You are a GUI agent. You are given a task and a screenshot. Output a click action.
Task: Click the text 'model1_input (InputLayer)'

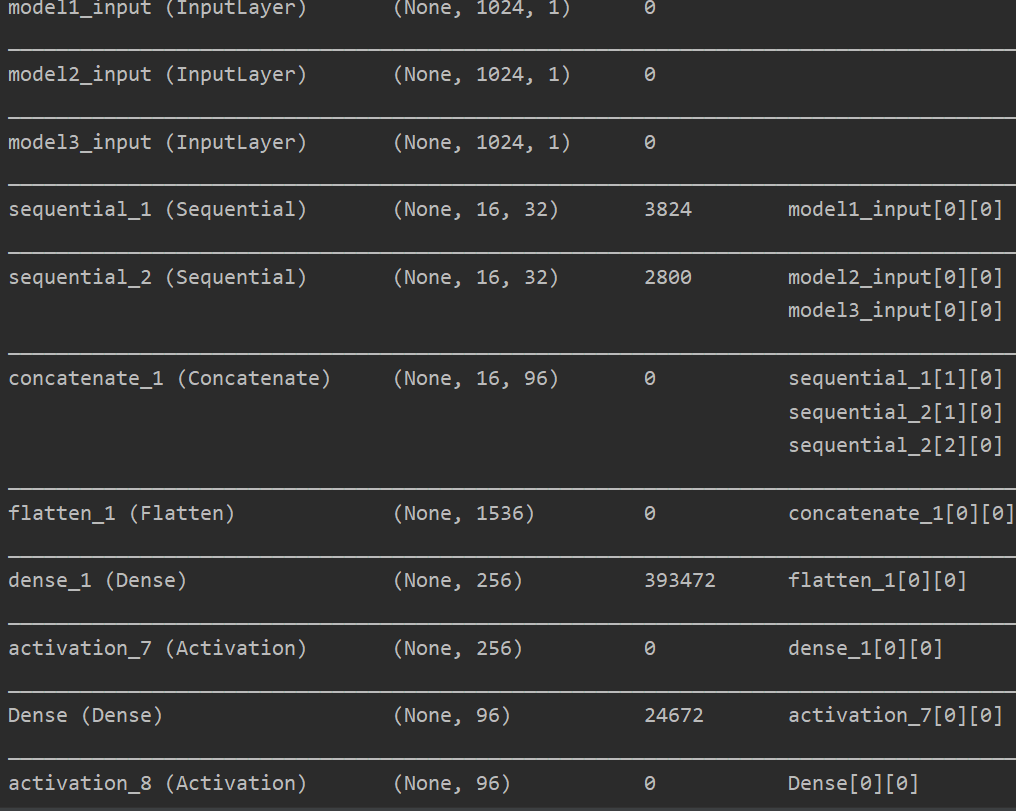click(157, 8)
